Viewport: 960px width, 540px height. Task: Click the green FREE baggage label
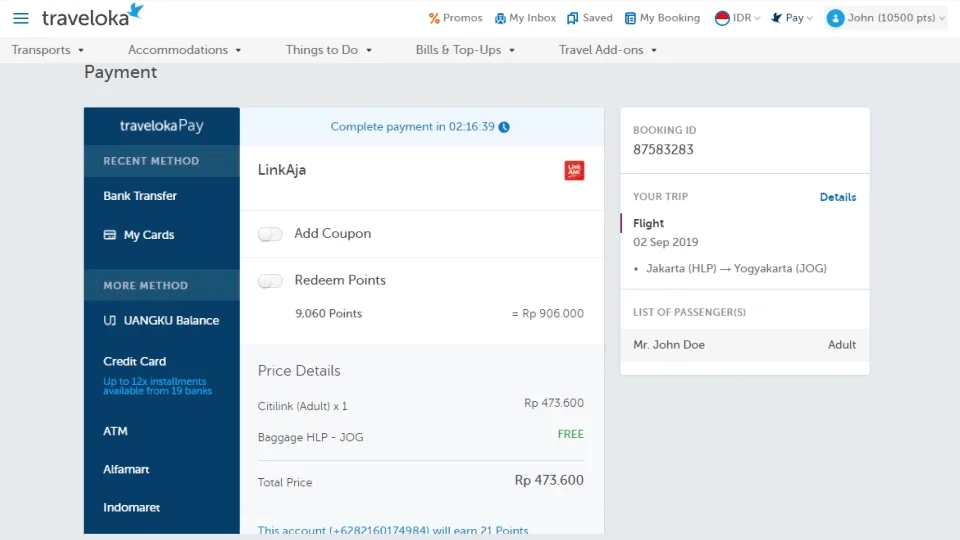click(x=571, y=434)
